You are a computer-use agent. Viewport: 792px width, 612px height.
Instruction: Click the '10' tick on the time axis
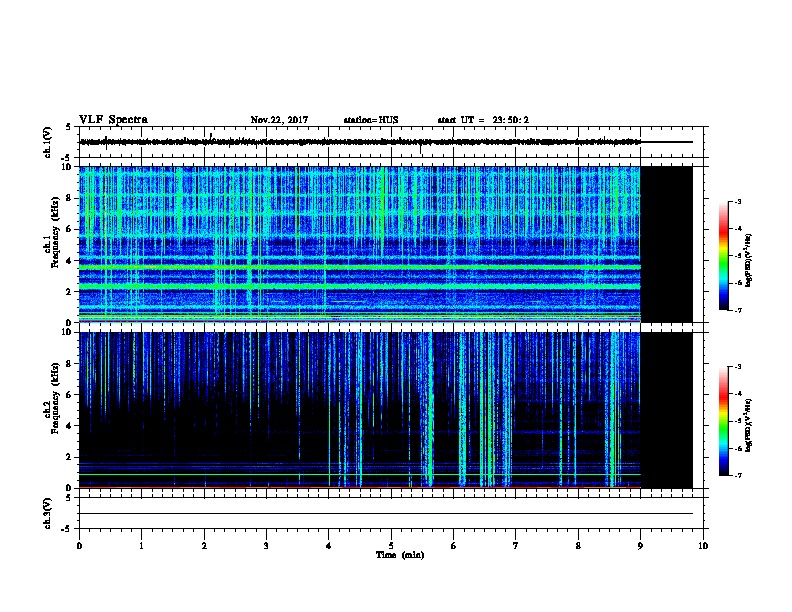(703, 545)
